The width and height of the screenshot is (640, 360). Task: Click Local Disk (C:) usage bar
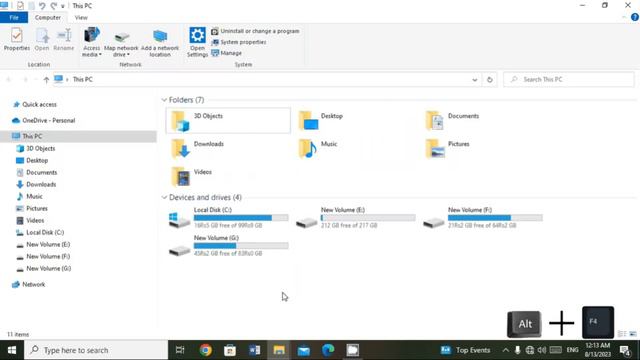(x=241, y=218)
